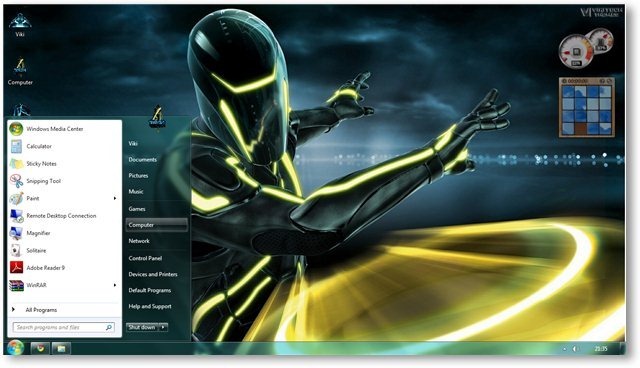Click the puzzle gadget show picture icon
The image size is (640, 368).
pos(602,81)
